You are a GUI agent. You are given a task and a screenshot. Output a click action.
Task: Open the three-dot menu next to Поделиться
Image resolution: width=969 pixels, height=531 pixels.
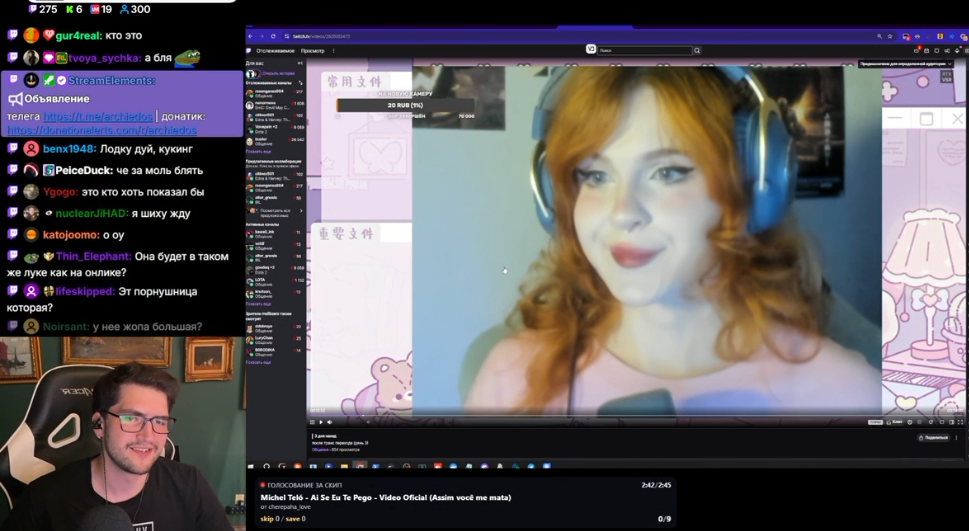point(957,438)
